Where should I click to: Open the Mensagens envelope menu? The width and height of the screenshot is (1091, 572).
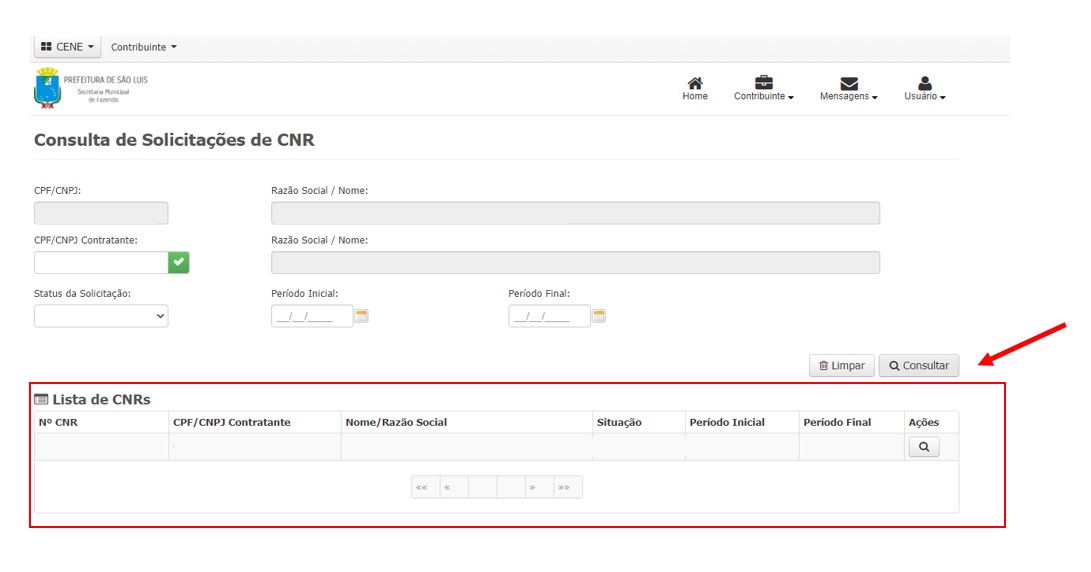848,84
